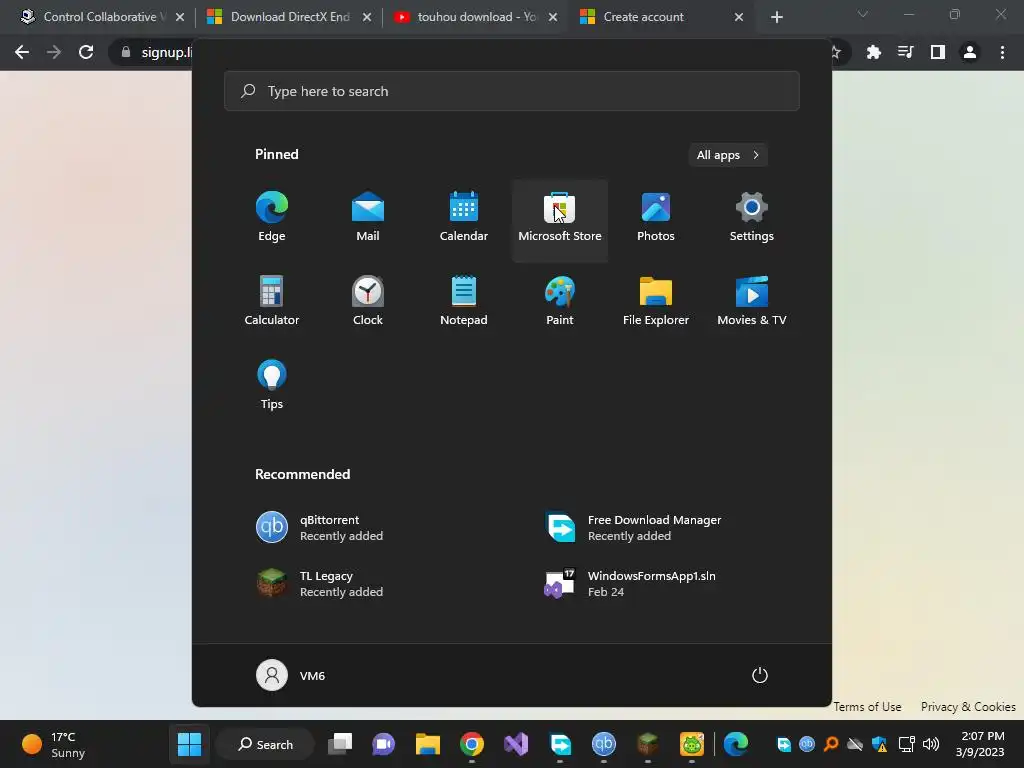Viewport: 1024px width, 768px height.
Task: Open clock and date 2:07 PM
Action: [980, 744]
